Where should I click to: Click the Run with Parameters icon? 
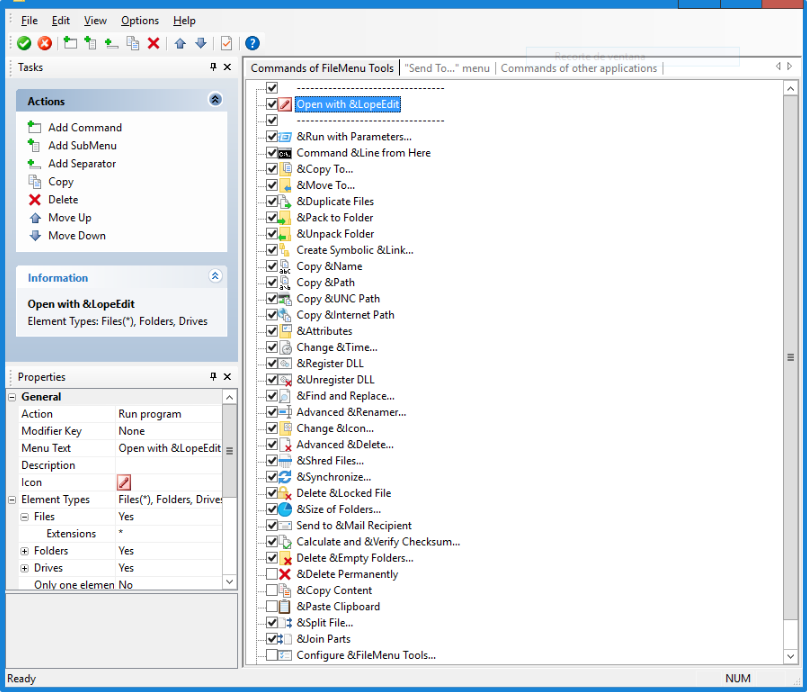tap(285, 137)
